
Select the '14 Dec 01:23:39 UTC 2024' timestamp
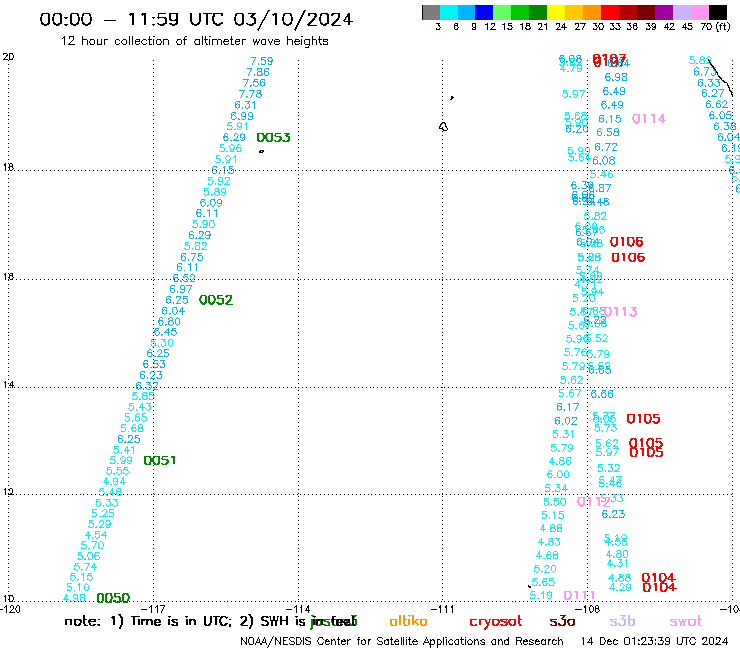point(654,642)
